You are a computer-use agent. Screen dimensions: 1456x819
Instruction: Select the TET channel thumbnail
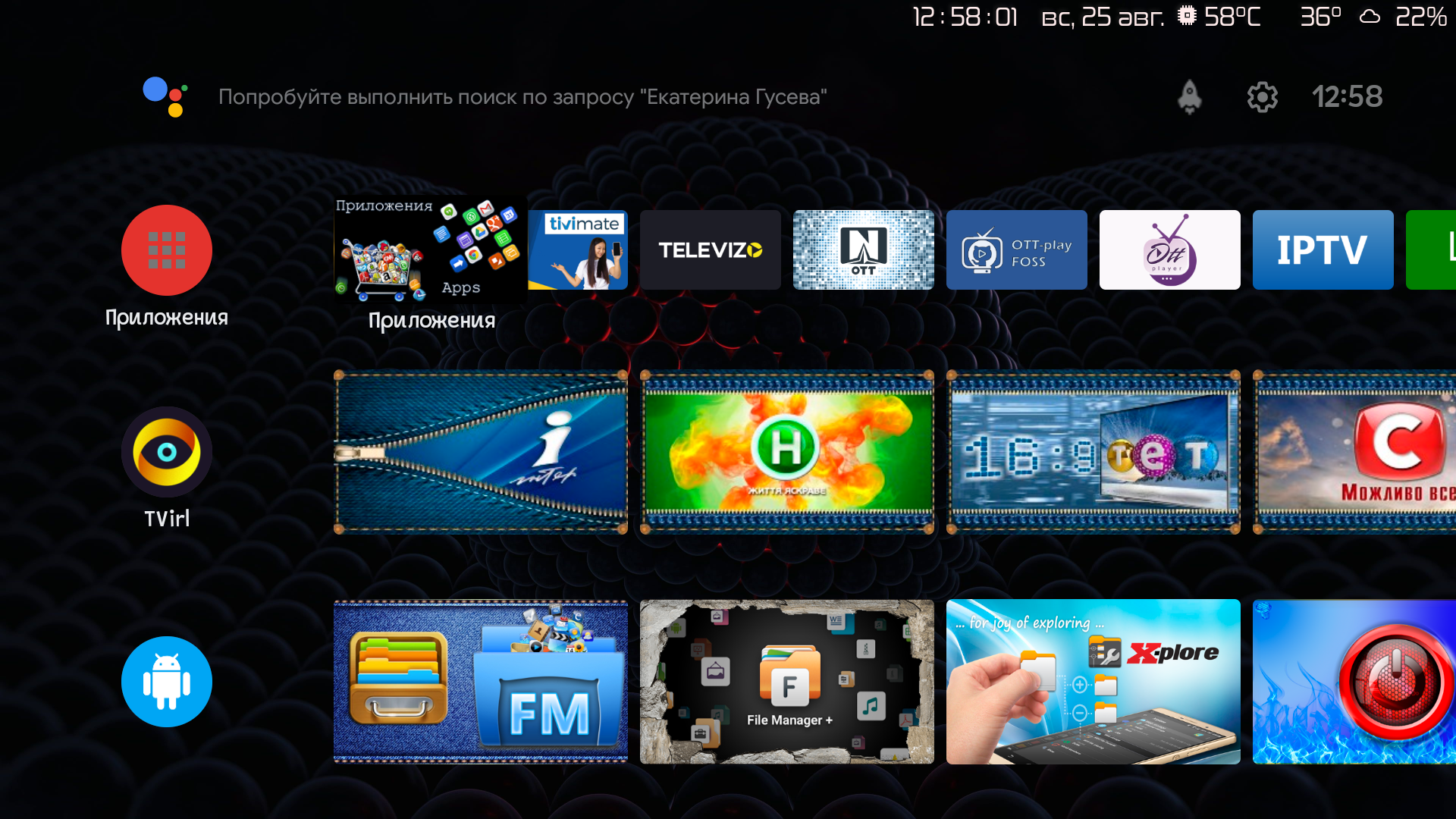point(1094,453)
